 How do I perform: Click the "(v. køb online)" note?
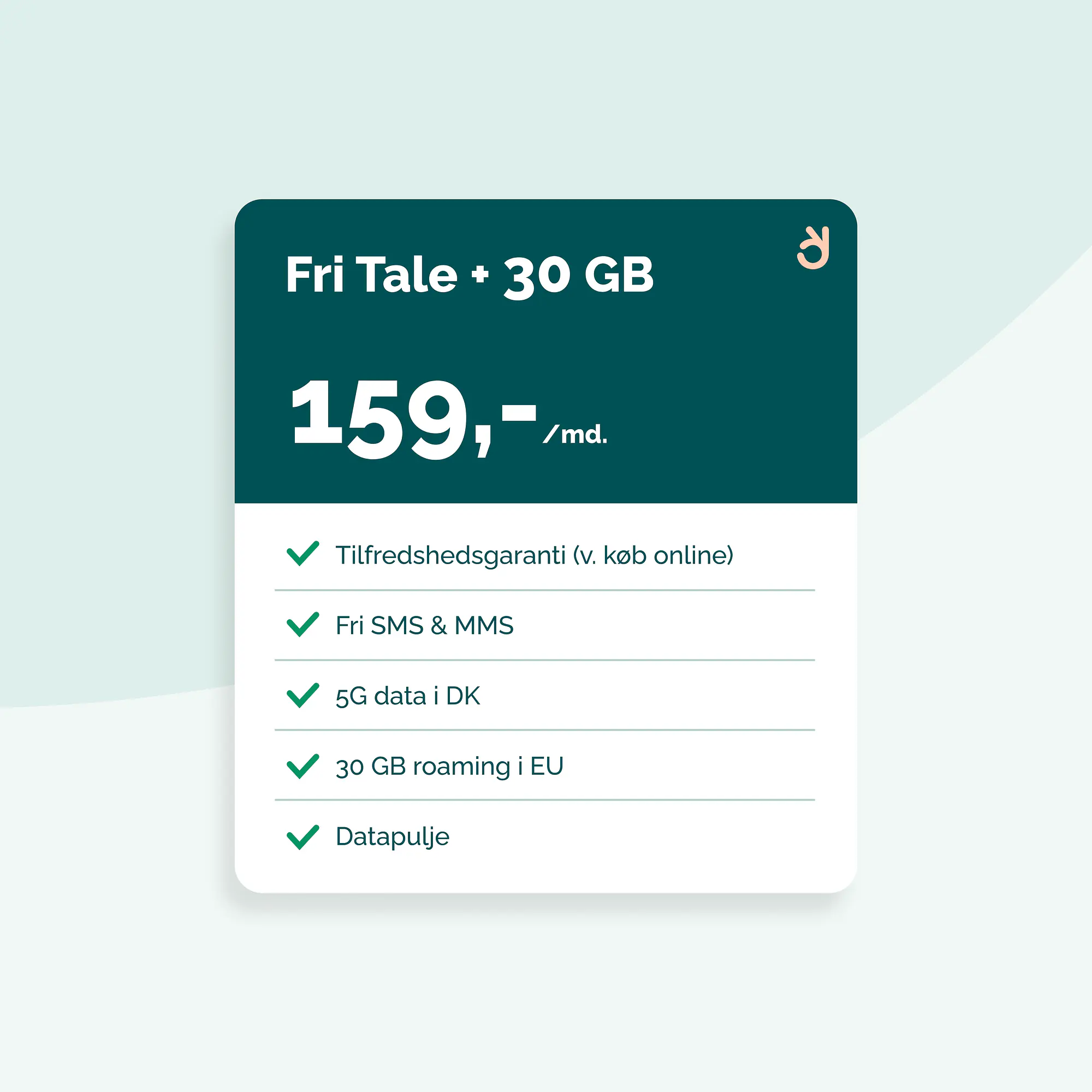coord(653,556)
